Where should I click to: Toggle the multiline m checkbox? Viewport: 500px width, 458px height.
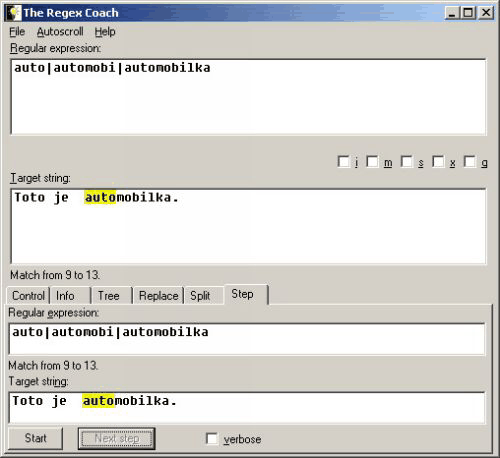pyautogui.click(x=372, y=162)
